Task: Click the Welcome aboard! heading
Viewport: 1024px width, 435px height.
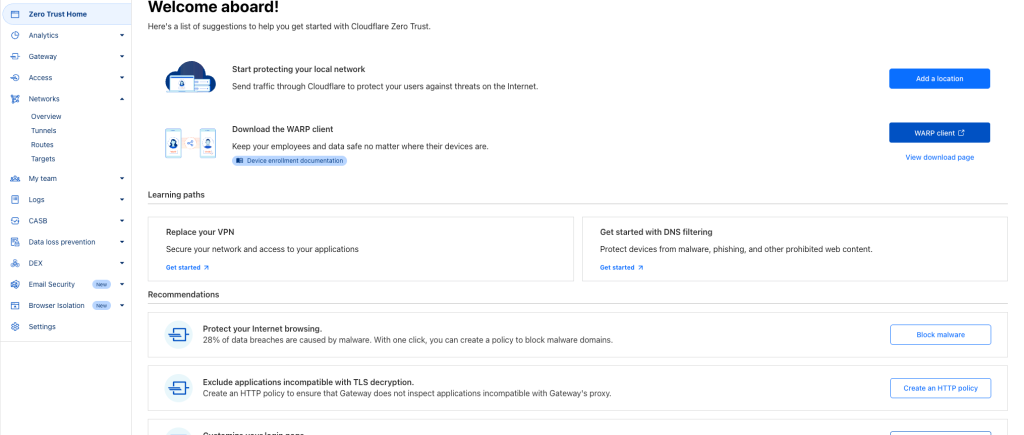Action: click(x=214, y=7)
